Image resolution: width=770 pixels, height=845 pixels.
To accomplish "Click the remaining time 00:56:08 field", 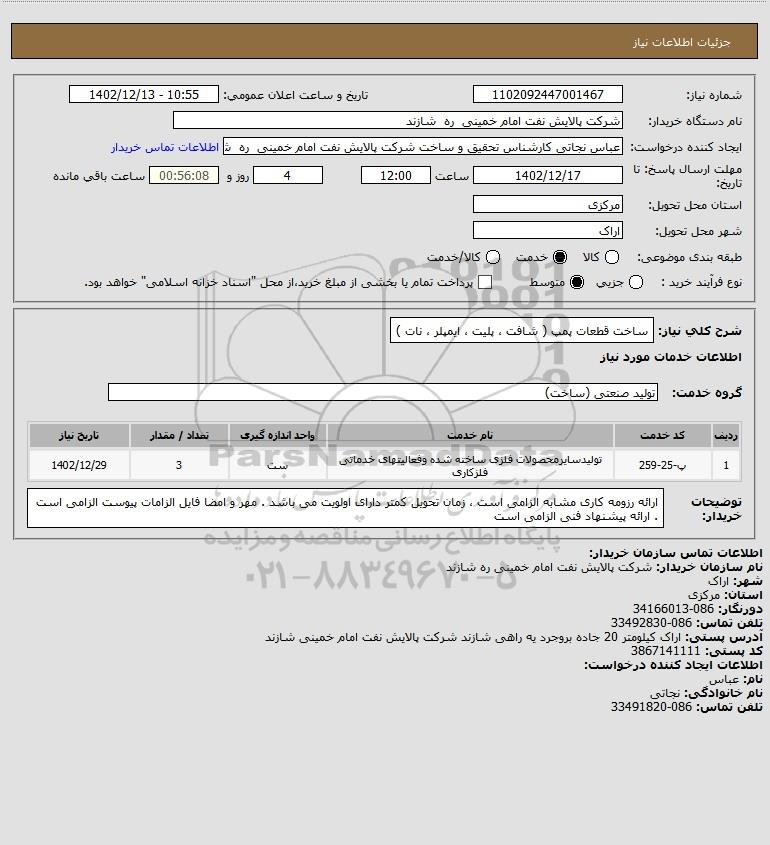I will (184, 176).
